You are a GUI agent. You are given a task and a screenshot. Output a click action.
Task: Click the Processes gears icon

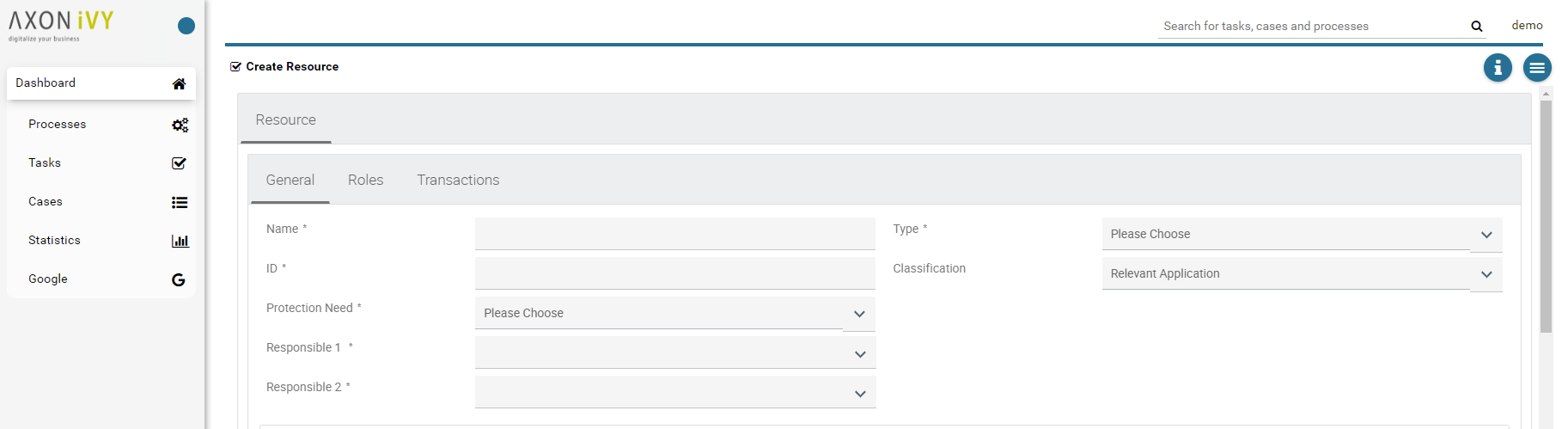point(180,125)
